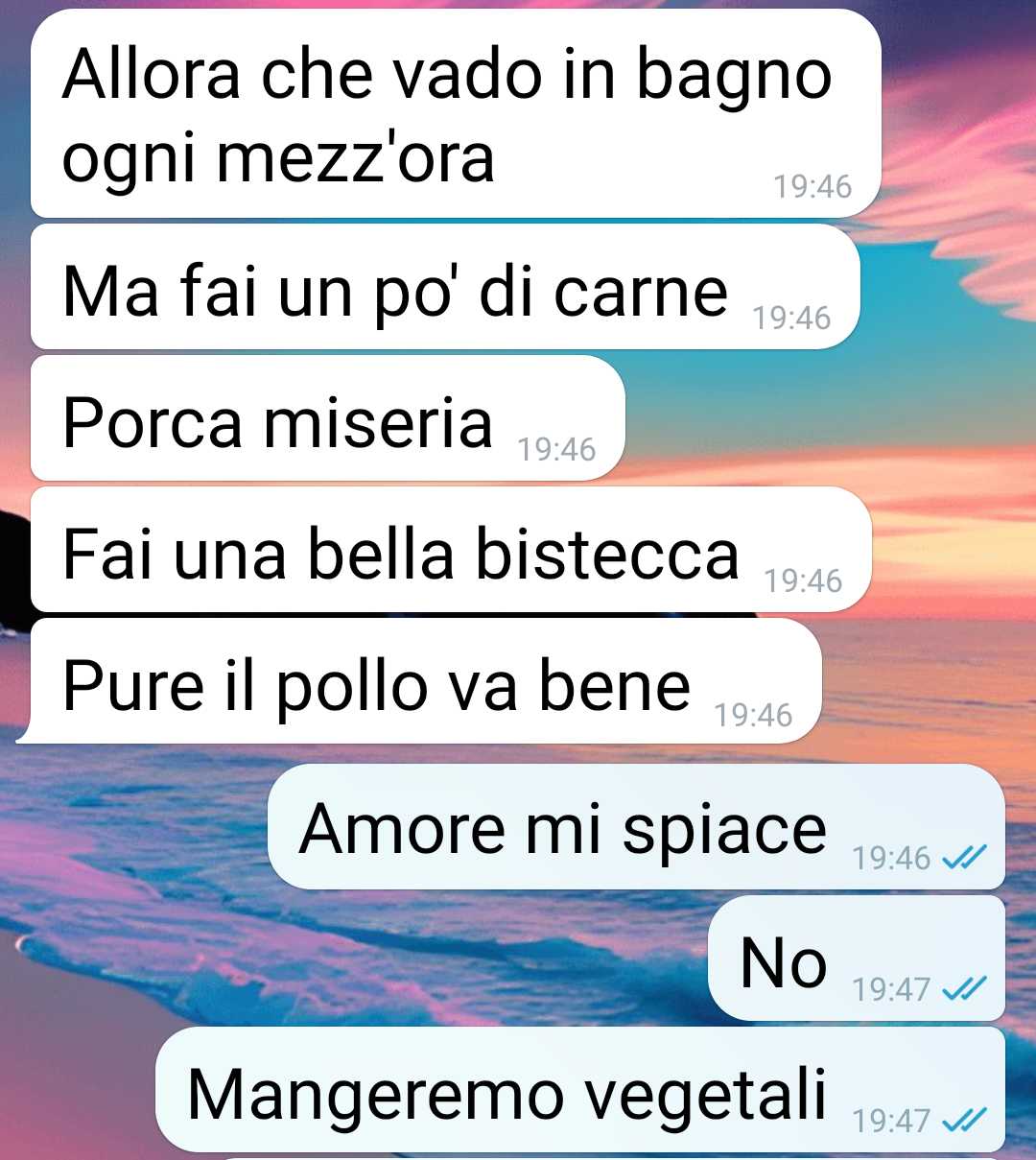Tap the 'Porca miseria' message bubble
Screen dimensions: 1036x1160
pyautogui.click(x=328, y=418)
